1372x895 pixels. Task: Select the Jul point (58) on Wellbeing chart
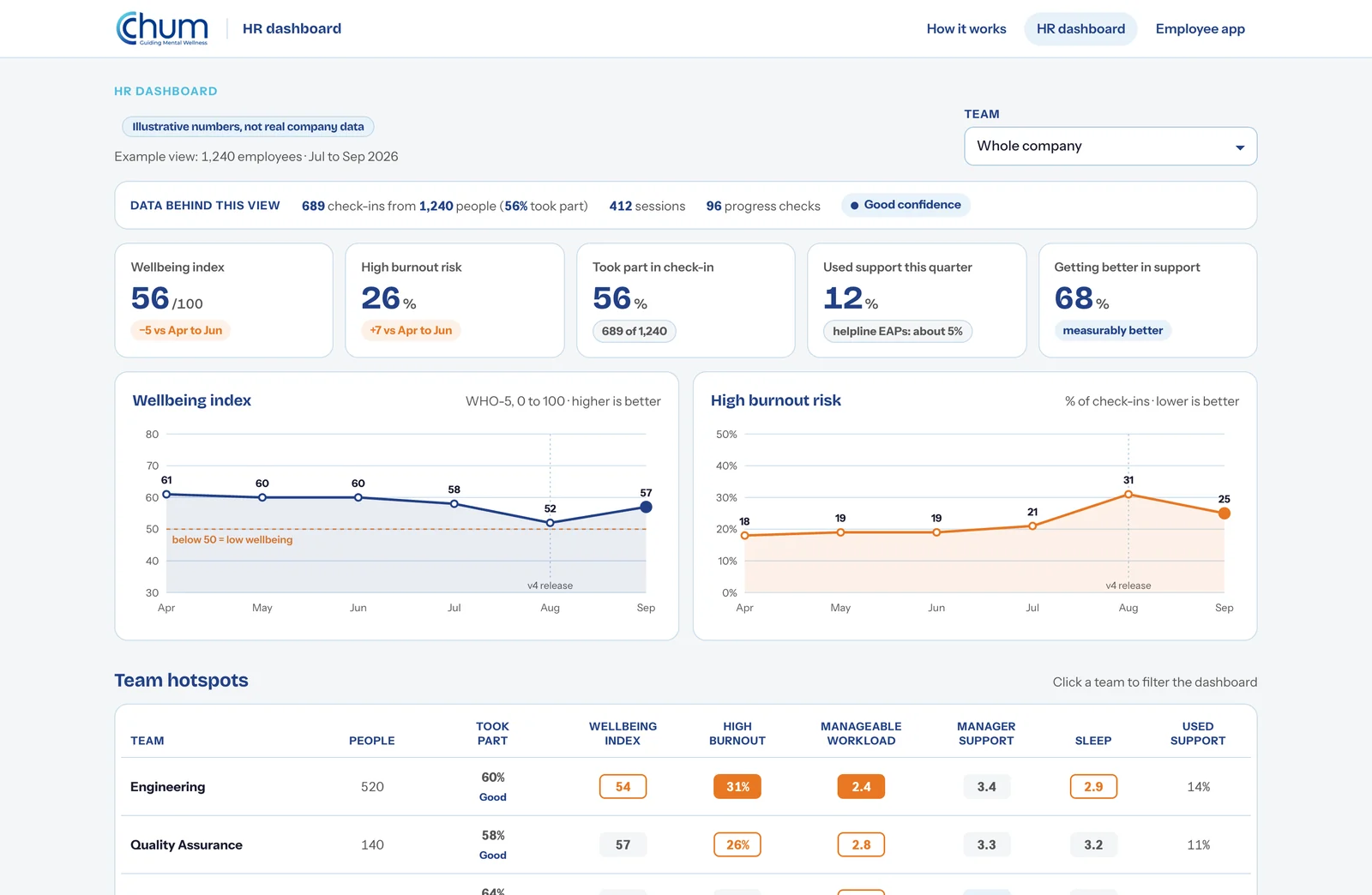454,503
